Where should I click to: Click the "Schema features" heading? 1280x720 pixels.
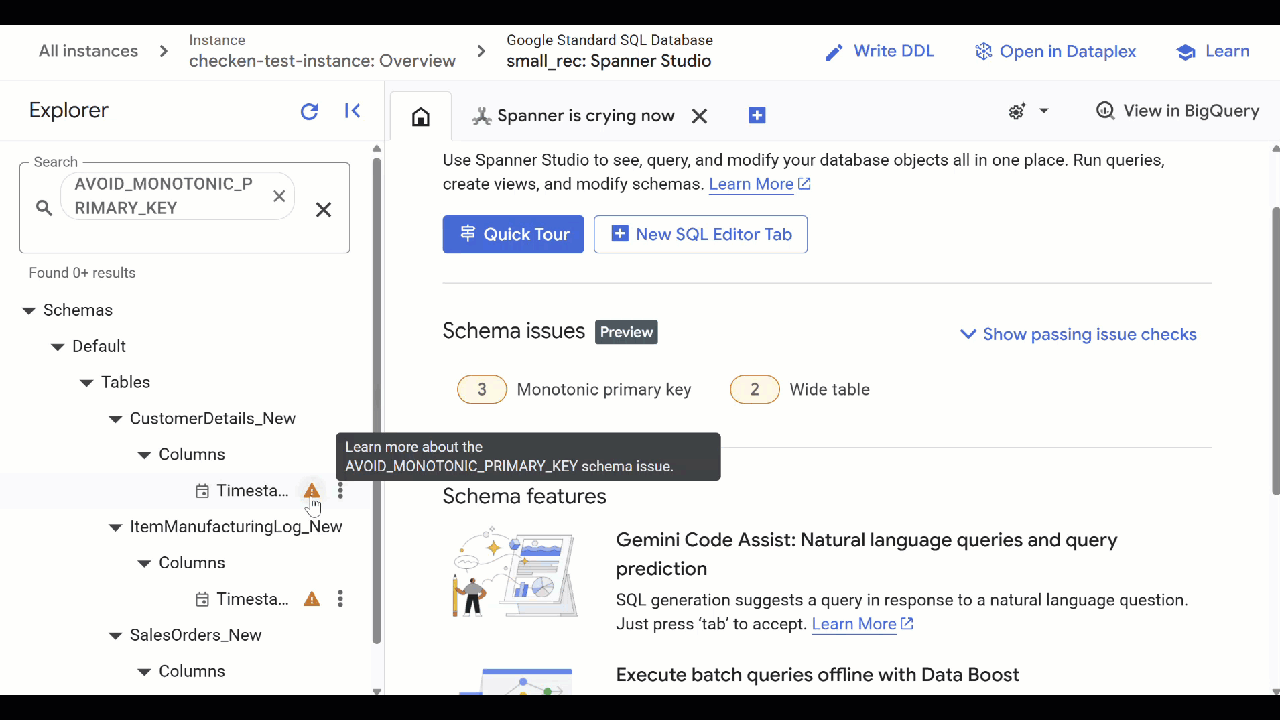pyautogui.click(x=524, y=496)
